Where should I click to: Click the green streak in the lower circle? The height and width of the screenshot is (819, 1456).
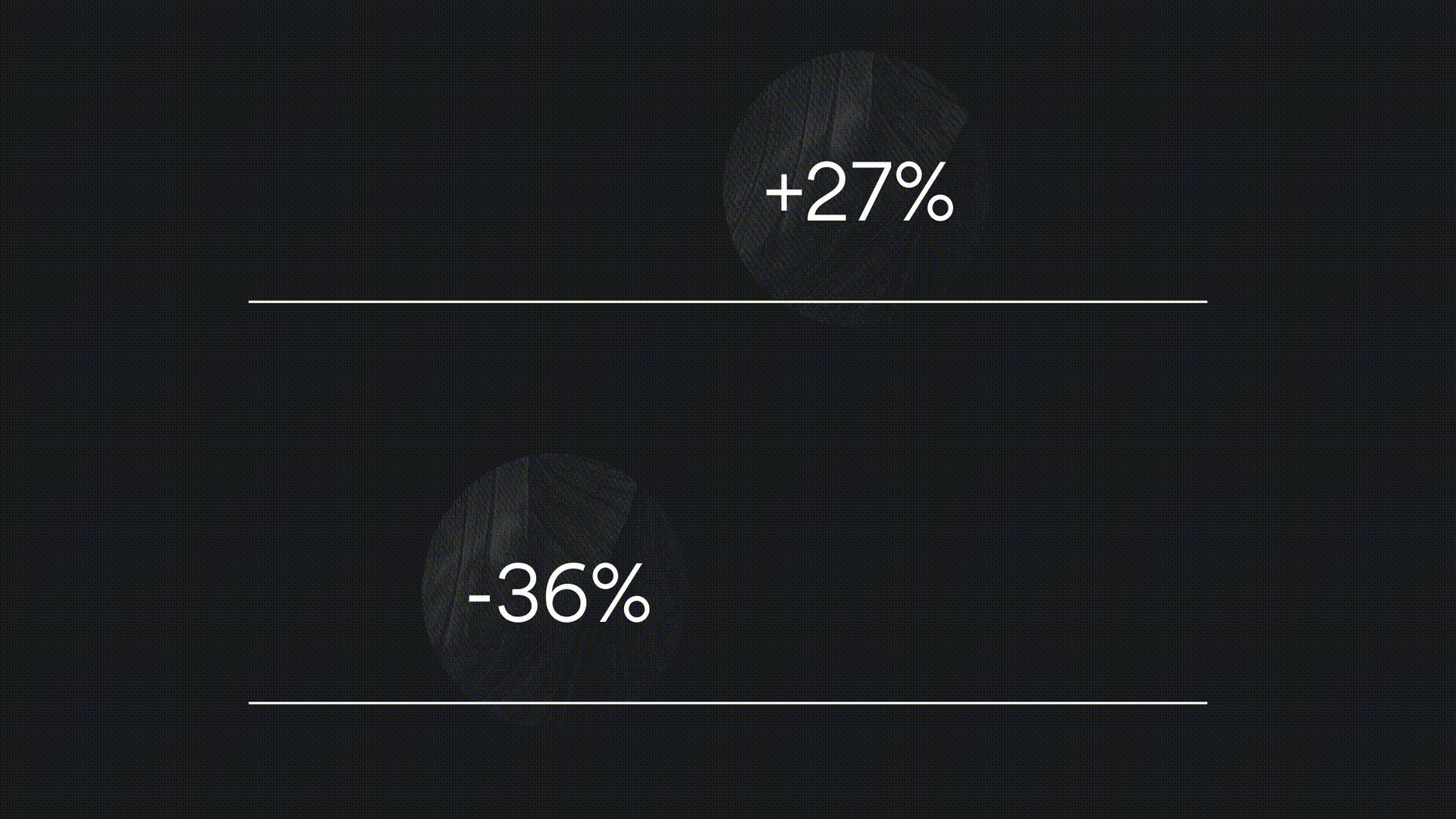pos(507,531)
